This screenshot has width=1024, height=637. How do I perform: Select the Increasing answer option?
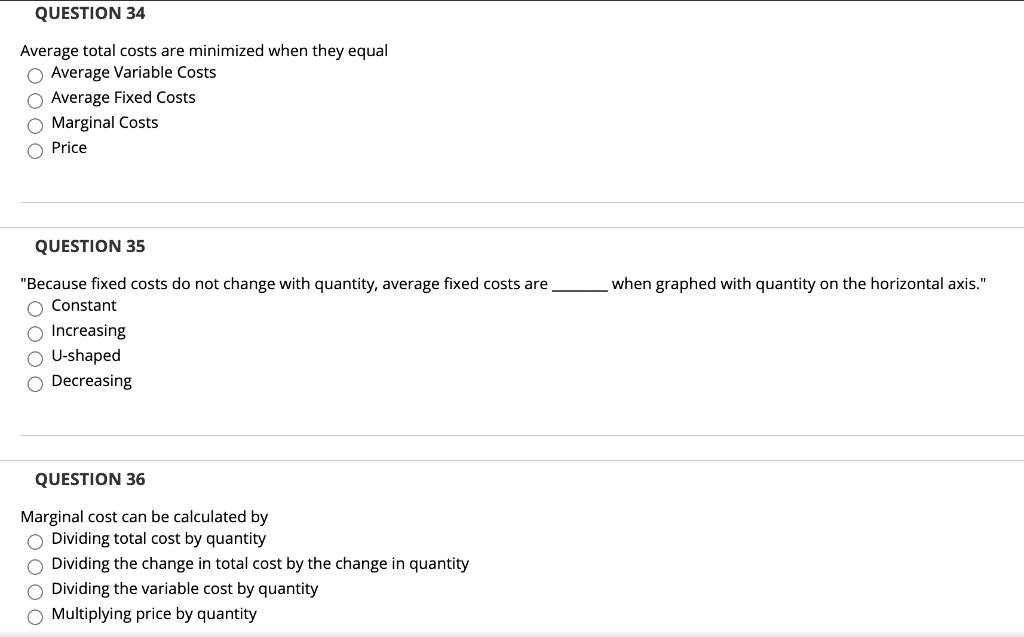tap(35, 333)
